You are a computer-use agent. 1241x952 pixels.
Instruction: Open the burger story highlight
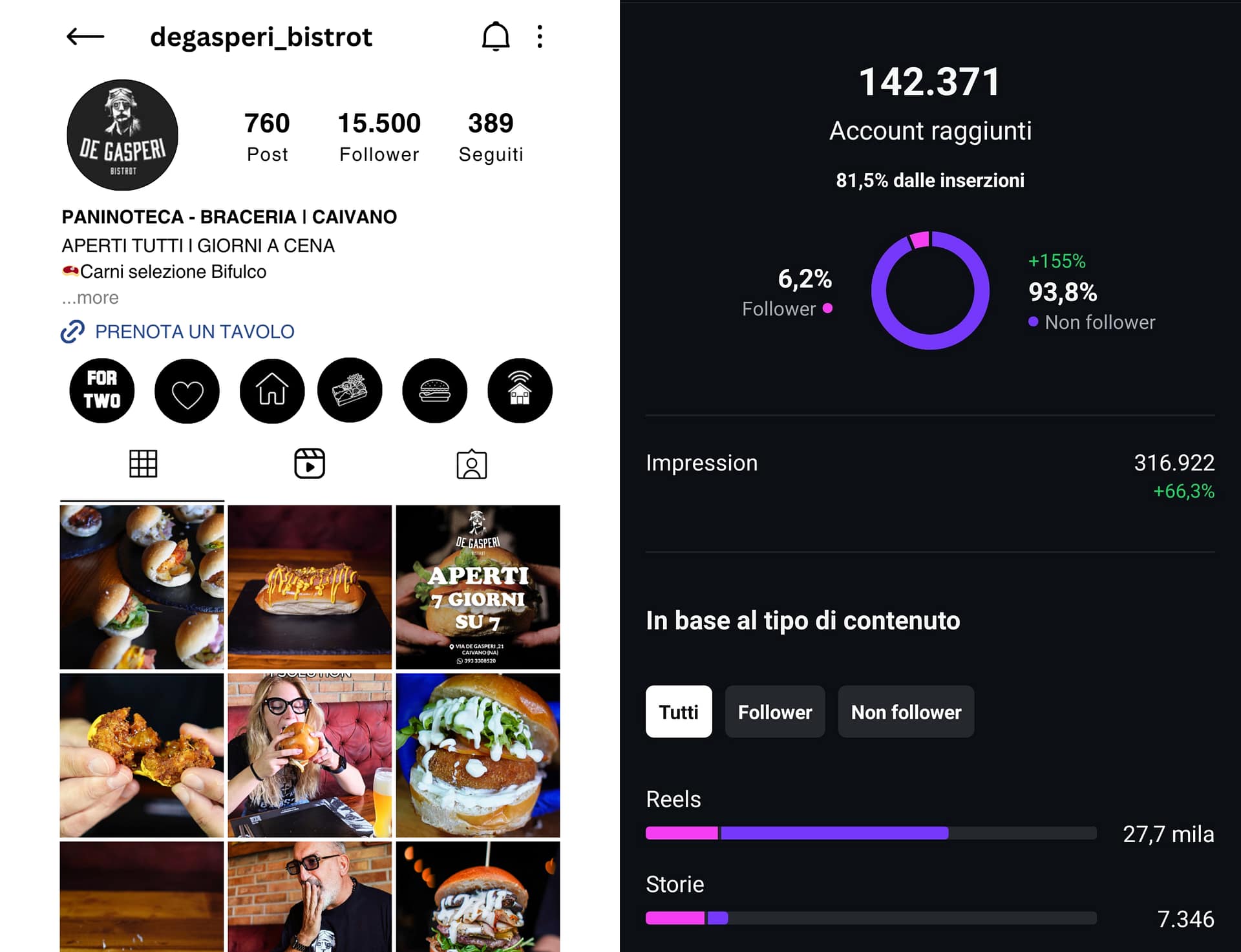[435, 391]
